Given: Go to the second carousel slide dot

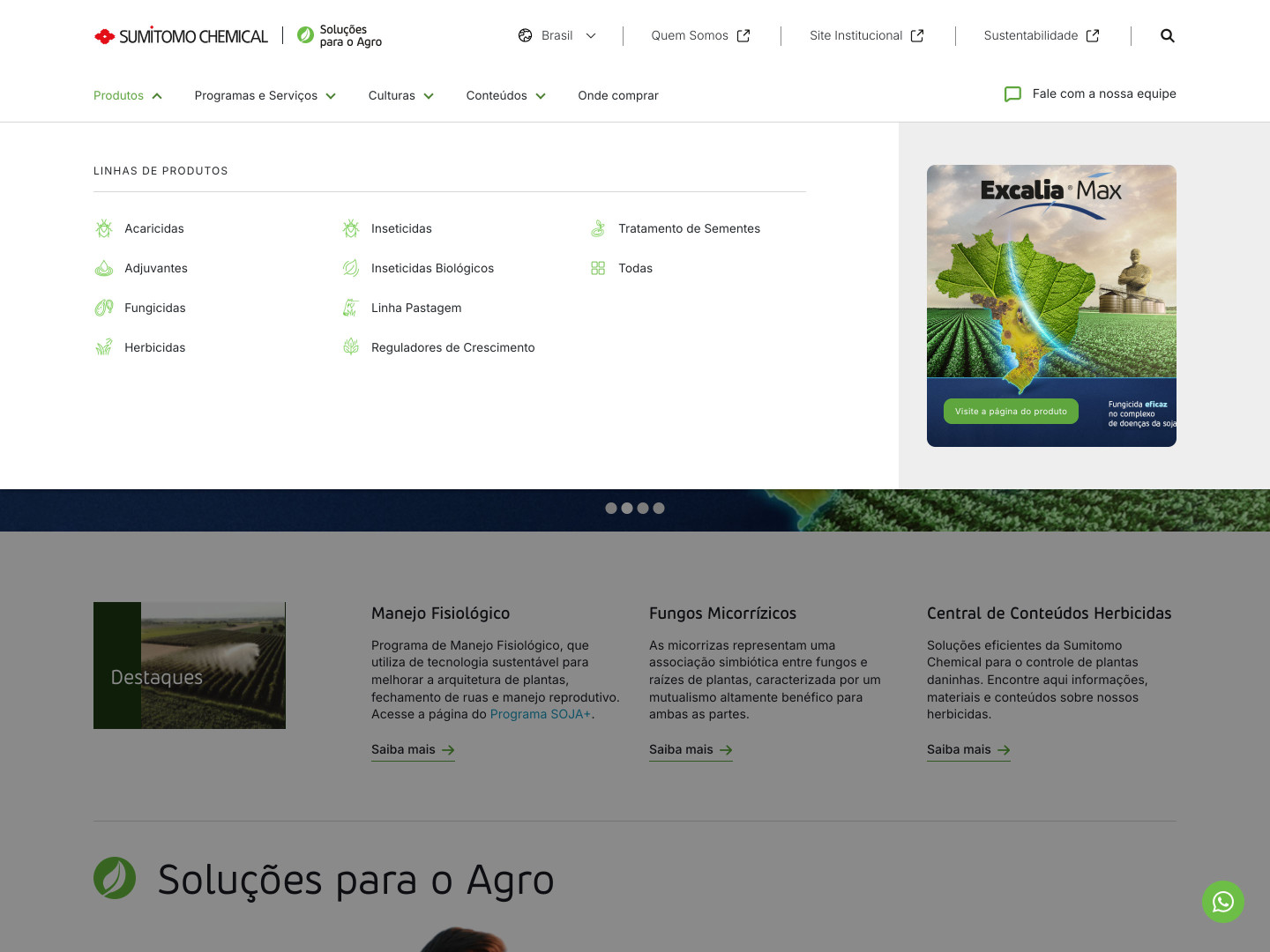Looking at the screenshot, I should [x=627, y=508].
